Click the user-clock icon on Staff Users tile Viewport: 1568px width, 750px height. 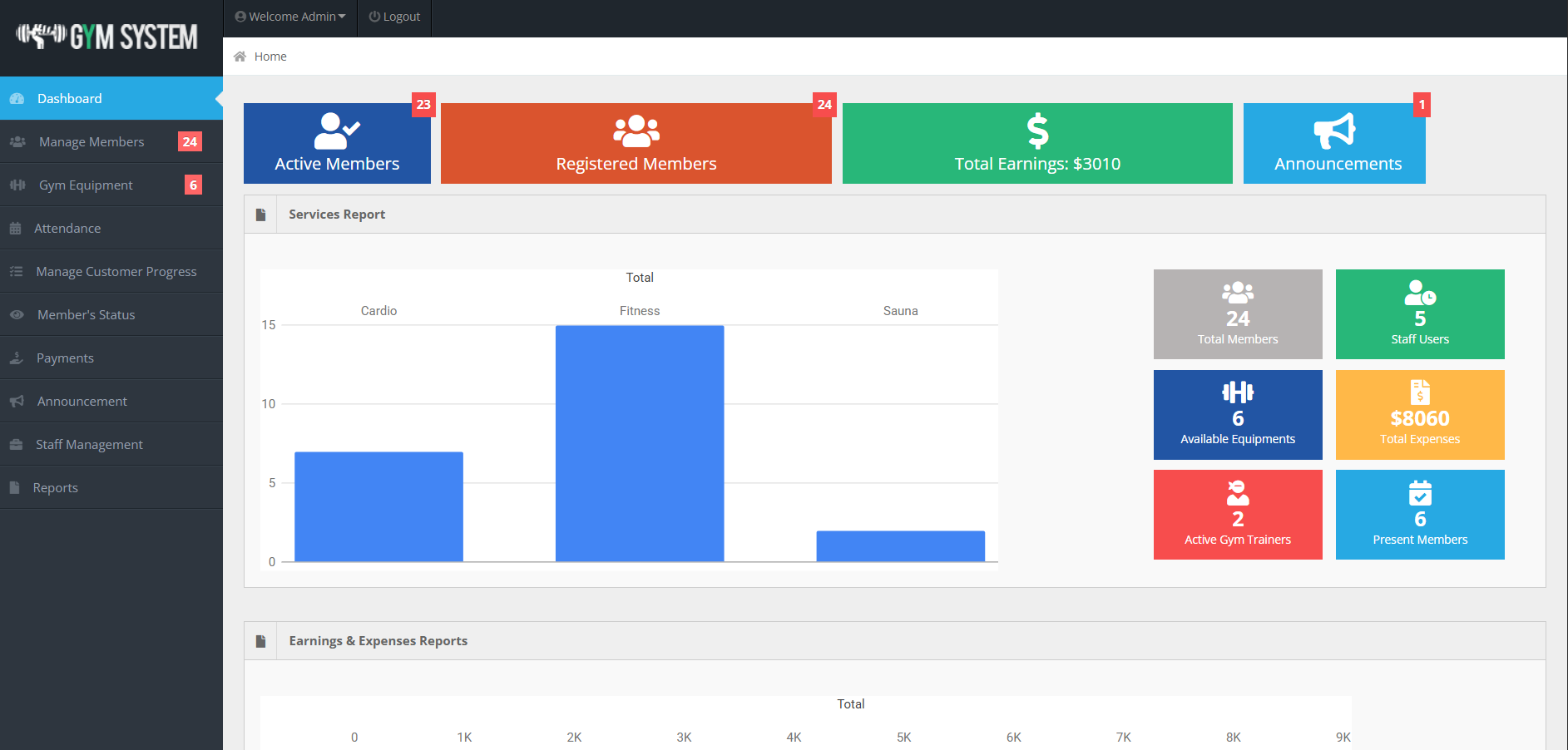(1420, 293)
